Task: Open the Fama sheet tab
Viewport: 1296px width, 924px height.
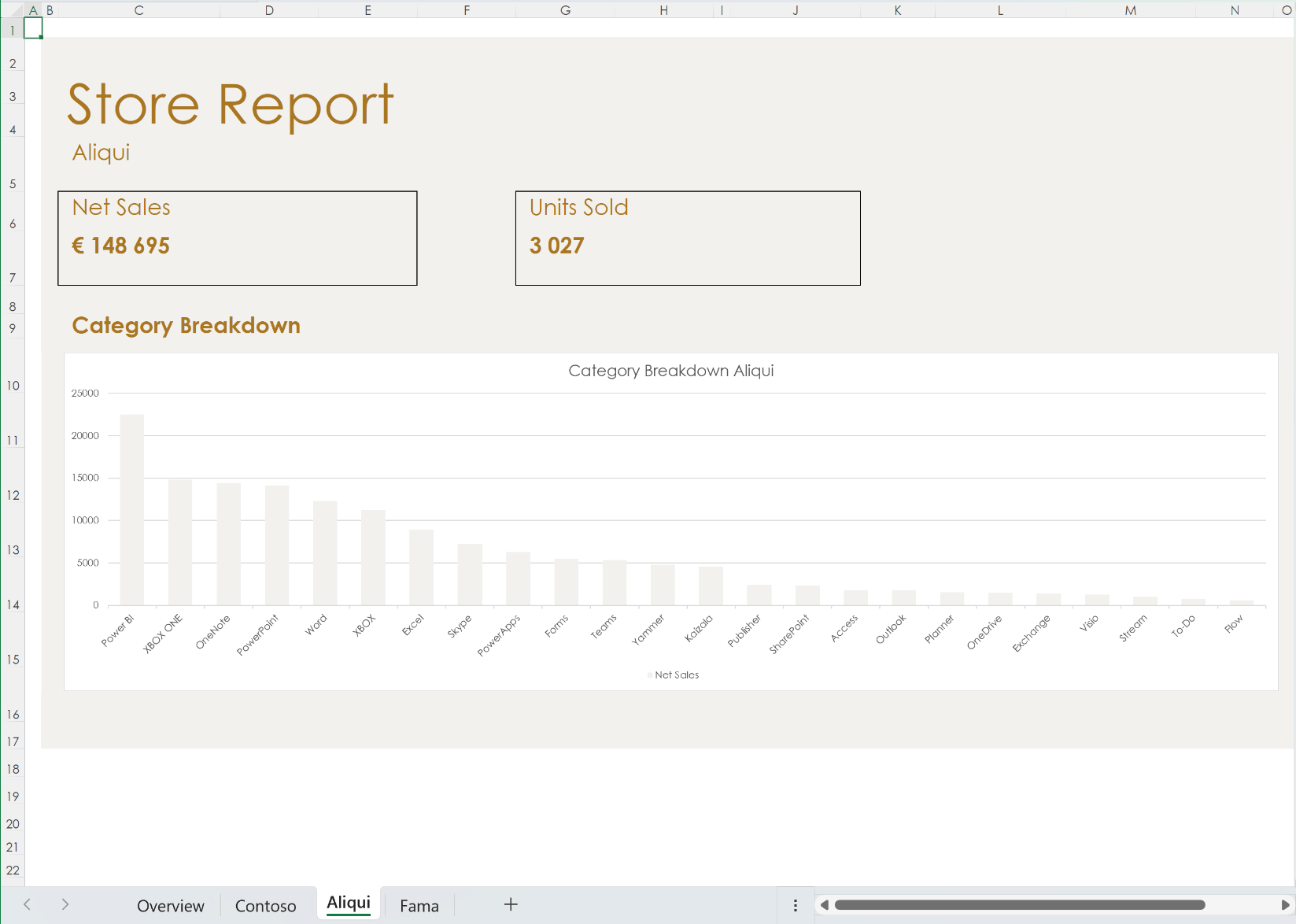Action: point(419,906)
